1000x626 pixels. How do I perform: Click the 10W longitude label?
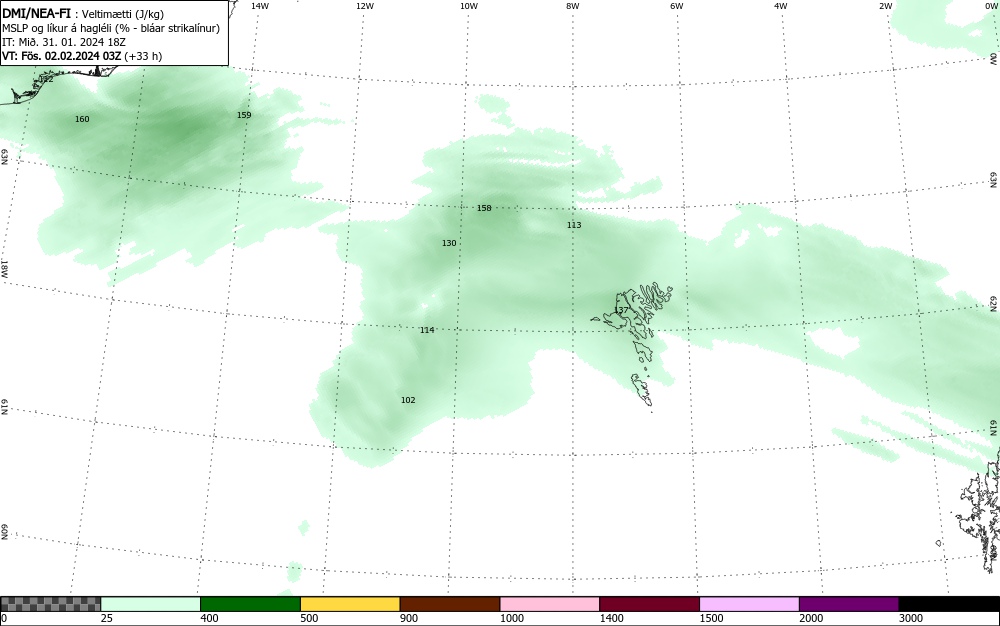click(x=469, y=6)
